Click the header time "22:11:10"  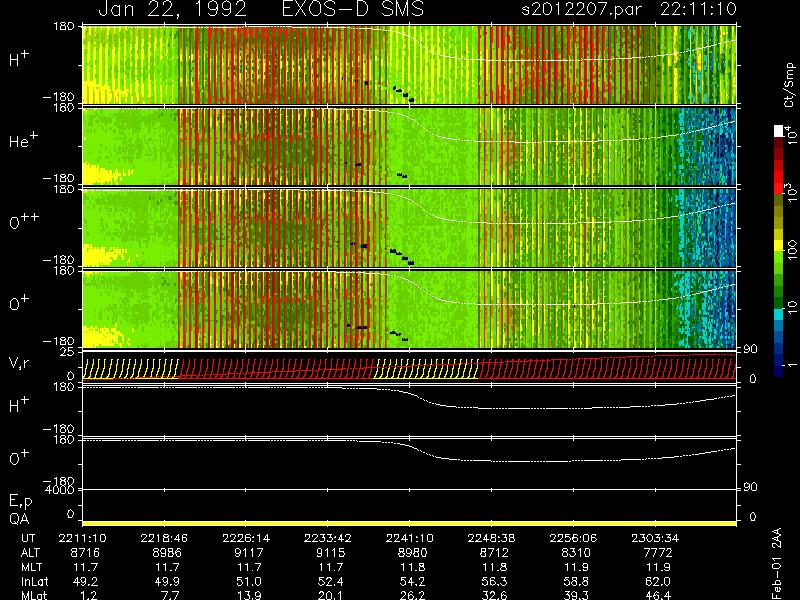(698, 9)
